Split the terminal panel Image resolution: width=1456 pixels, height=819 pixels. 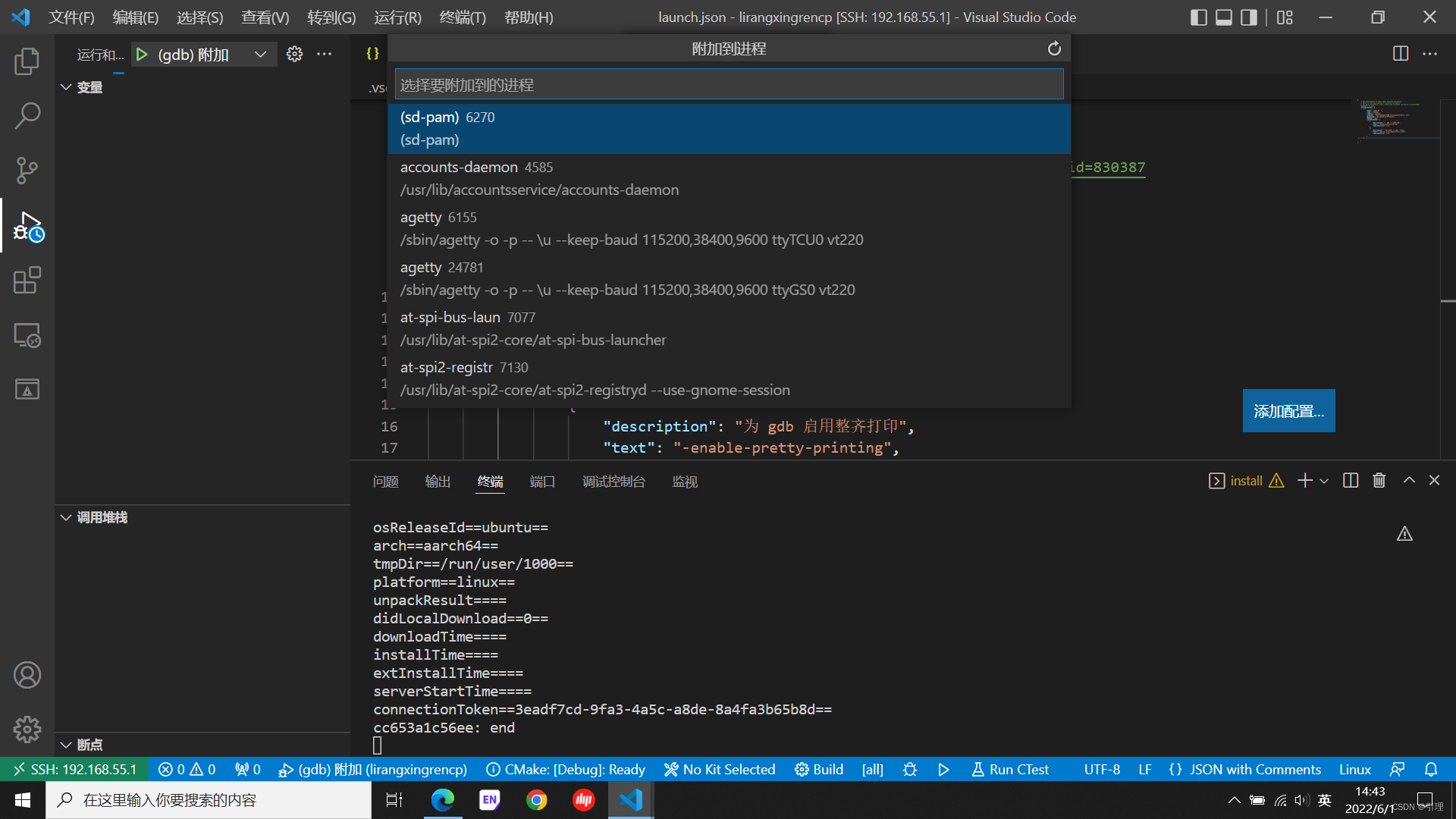click(x=1350, y=481)
